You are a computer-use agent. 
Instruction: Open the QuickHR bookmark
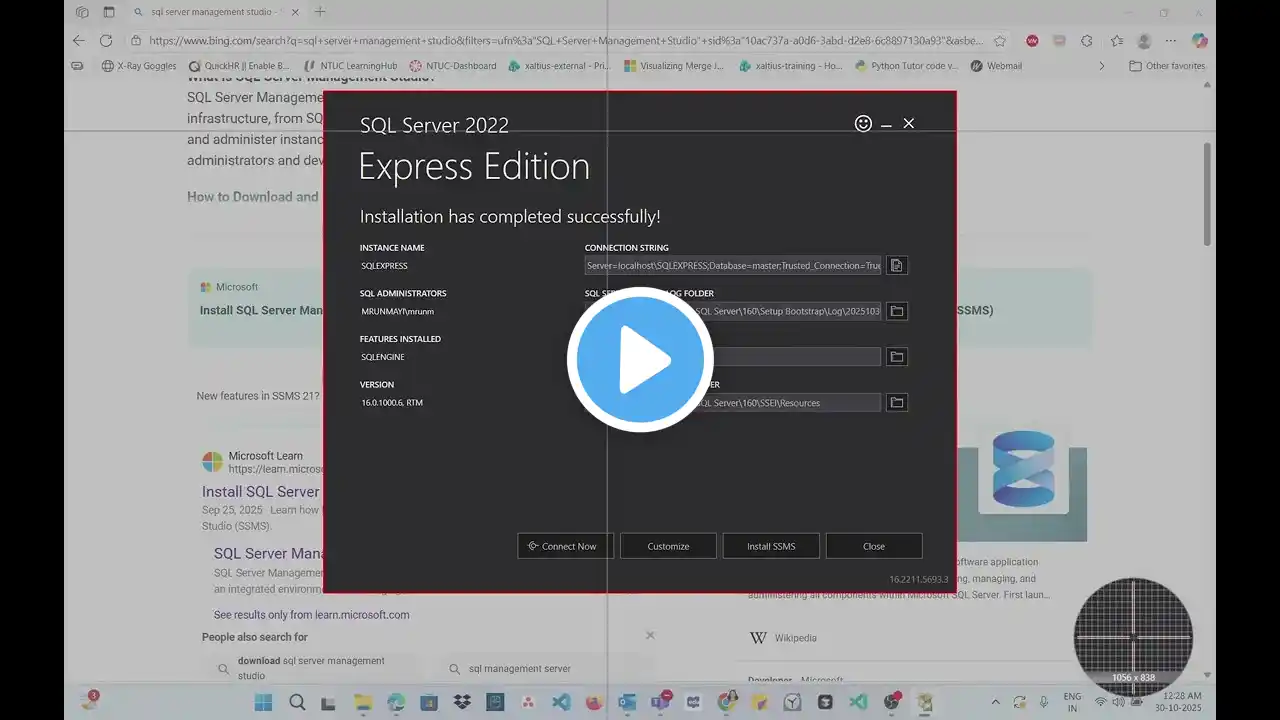(238, 66)
